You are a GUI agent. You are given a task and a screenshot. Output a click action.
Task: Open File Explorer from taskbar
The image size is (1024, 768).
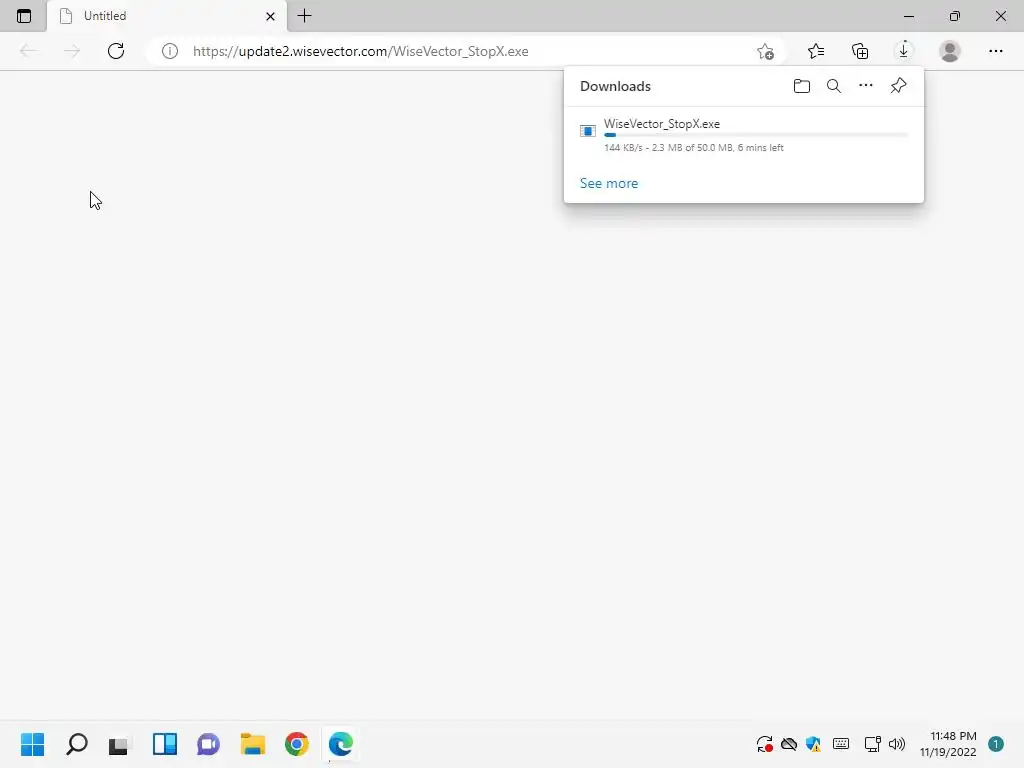pyautogui.click(x=253, y=744)
